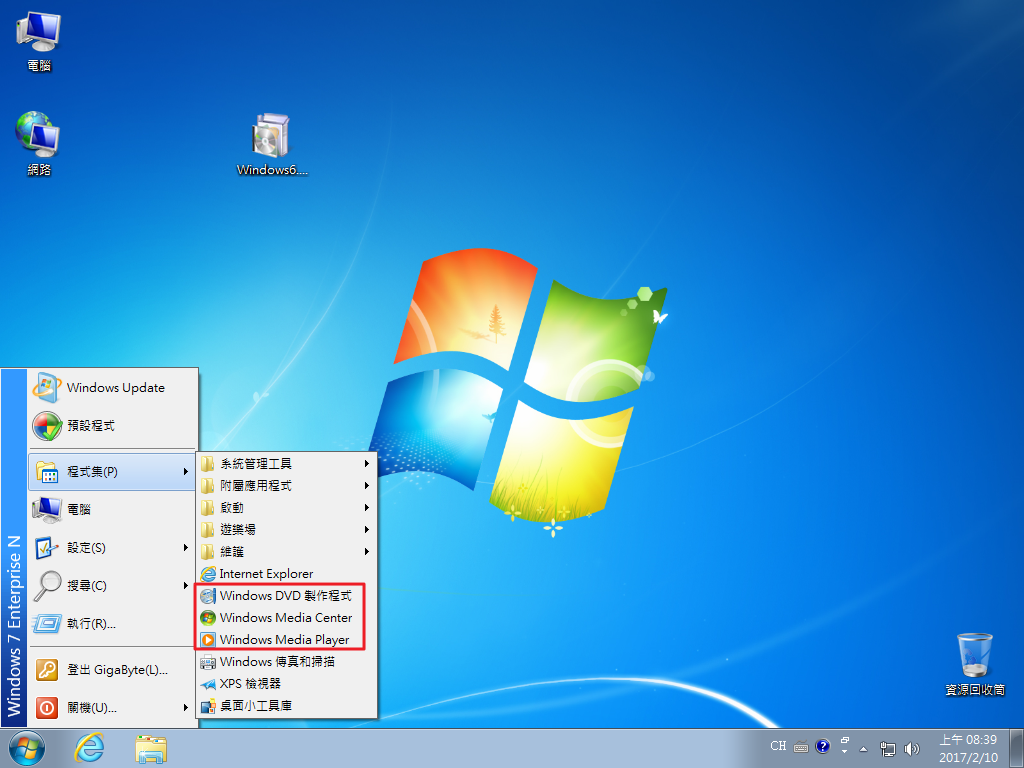Screen dimensions: 1024x768
Task: Expand the 遊樂場 games folder
Action: click(238, 530)
